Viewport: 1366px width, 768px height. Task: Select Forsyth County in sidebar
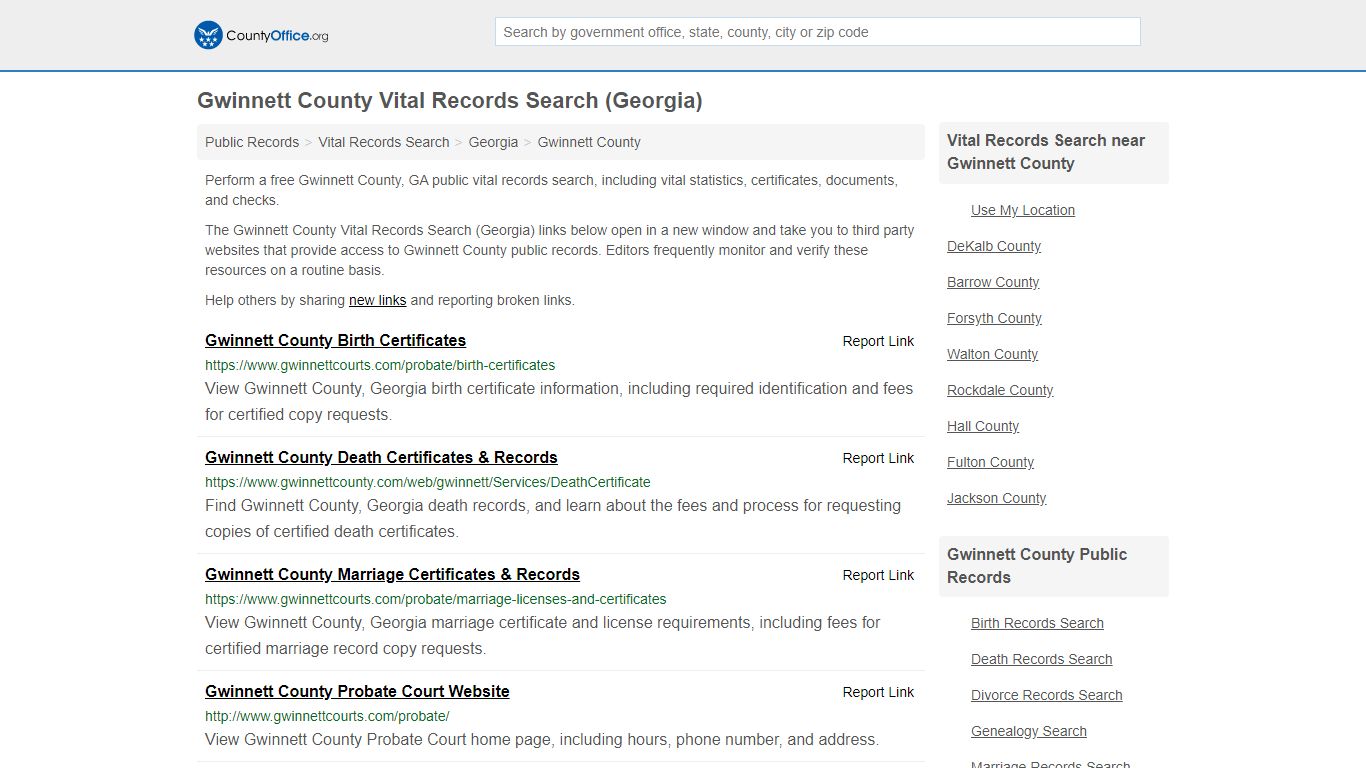(994, 318)
